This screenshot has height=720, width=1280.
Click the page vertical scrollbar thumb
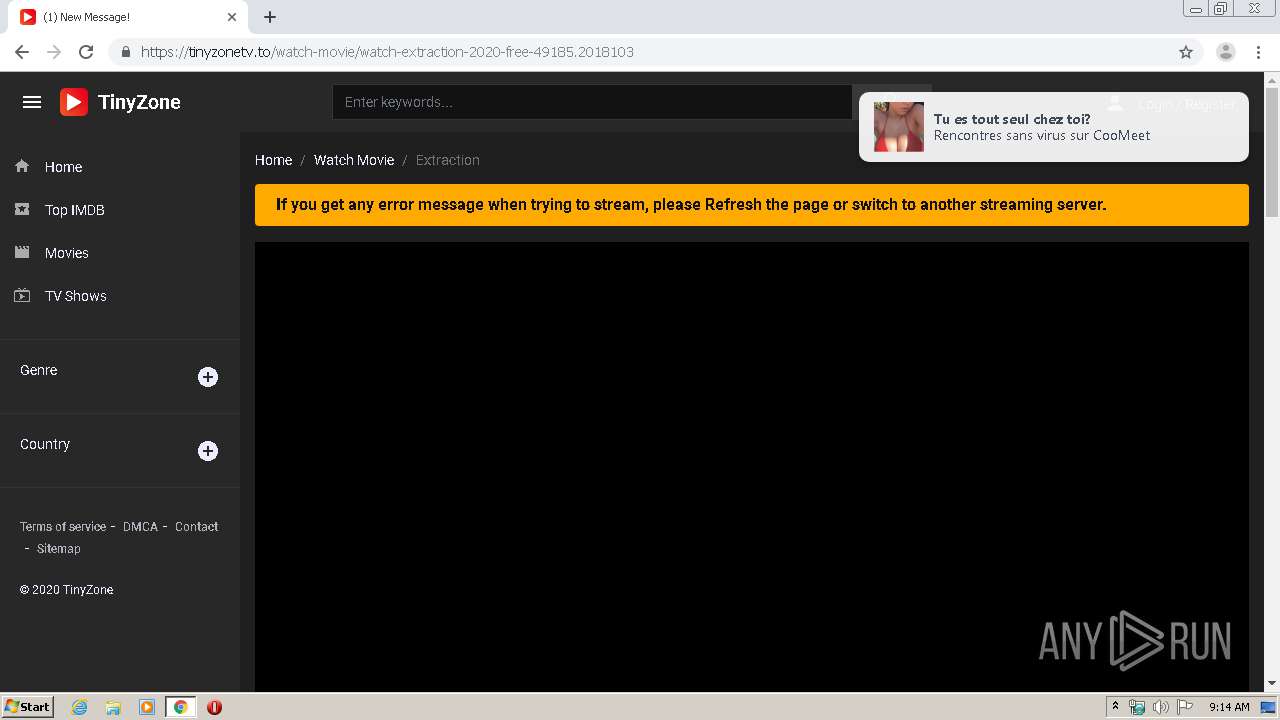coord(1272,152)
